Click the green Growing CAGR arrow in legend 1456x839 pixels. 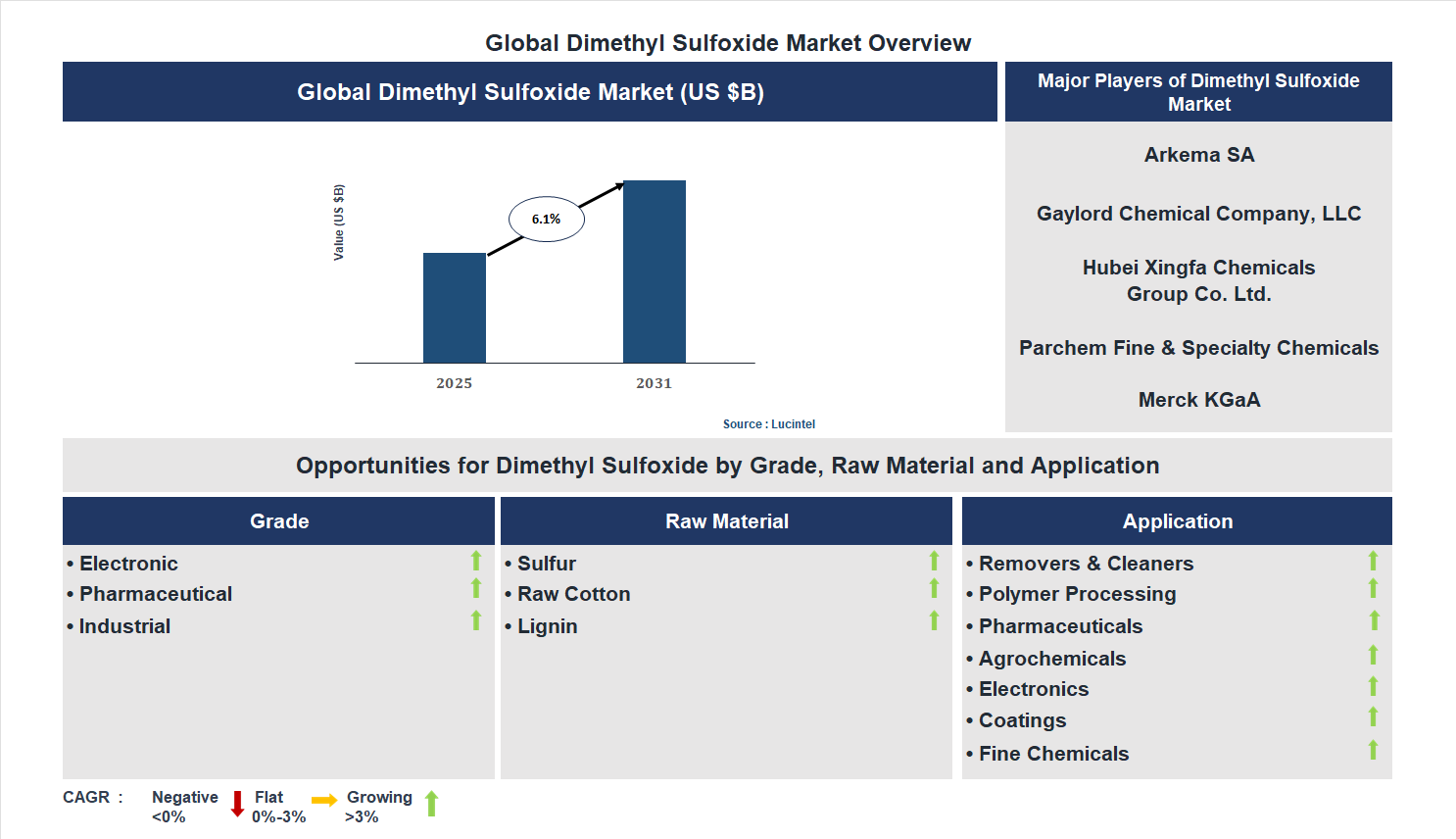(431, 804)
